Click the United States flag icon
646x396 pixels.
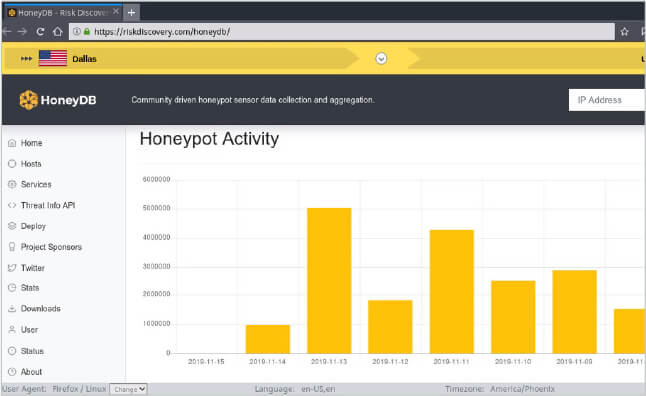pyautogui.click(x=53, y=58)
